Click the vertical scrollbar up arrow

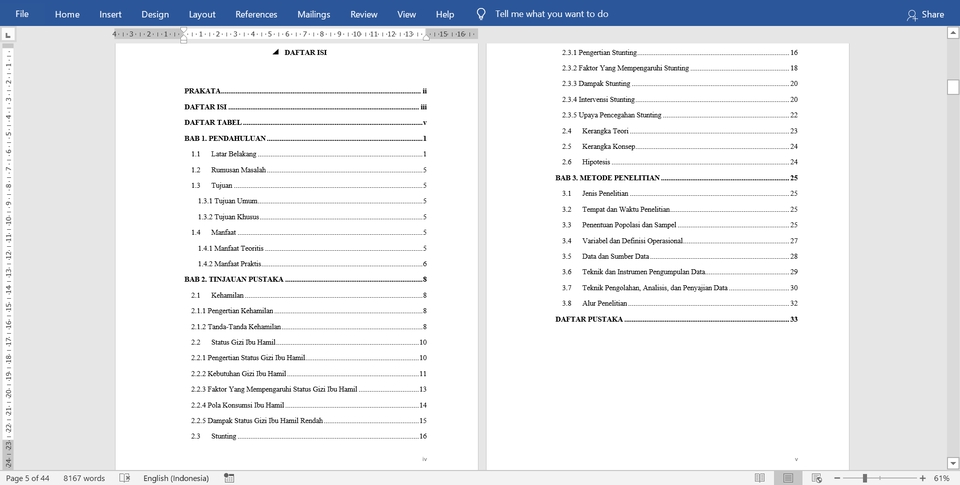953,34
